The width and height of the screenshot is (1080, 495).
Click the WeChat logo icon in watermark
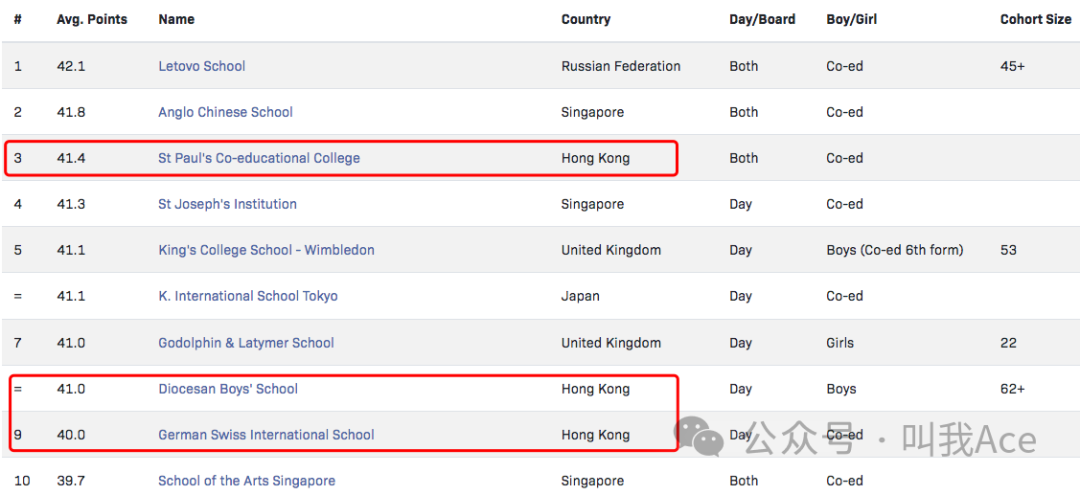700,437
